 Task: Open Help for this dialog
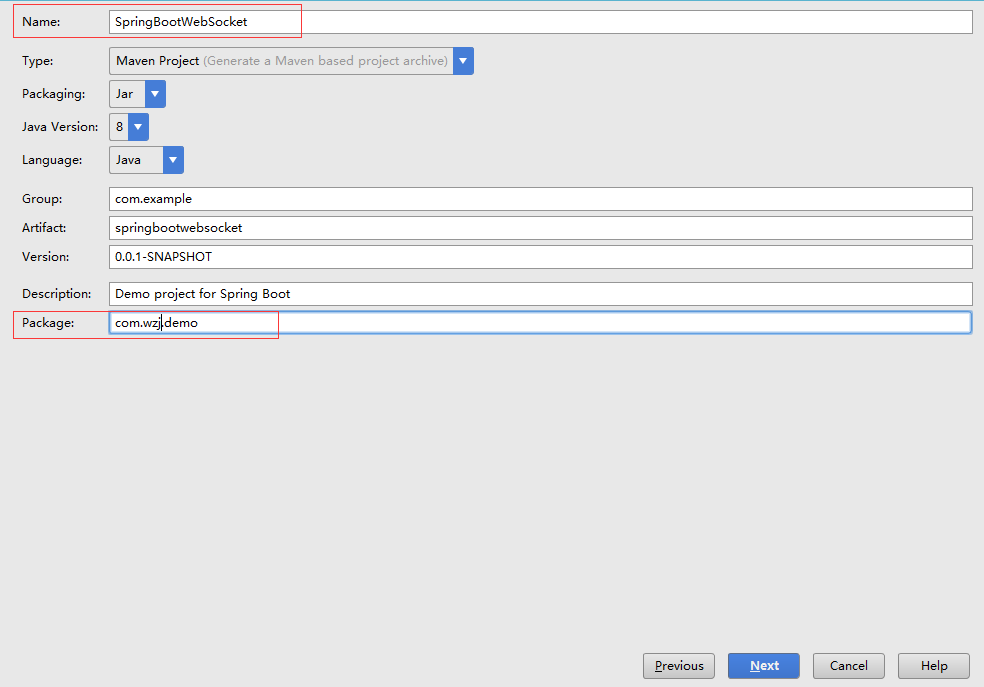(x=934, y=666)
